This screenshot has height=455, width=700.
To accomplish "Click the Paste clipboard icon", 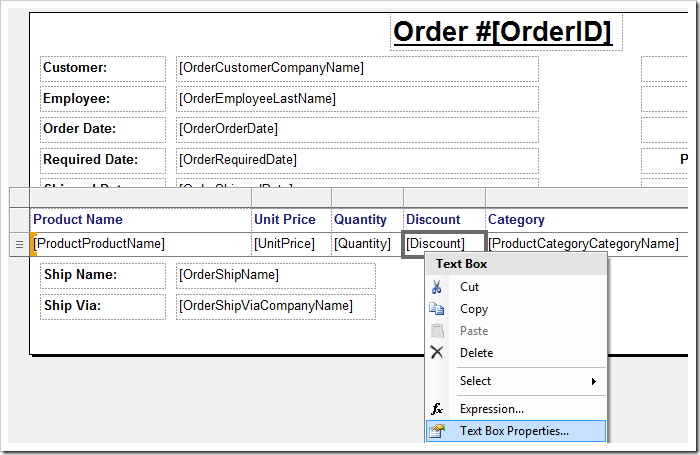I will click(x=437, y=331).
